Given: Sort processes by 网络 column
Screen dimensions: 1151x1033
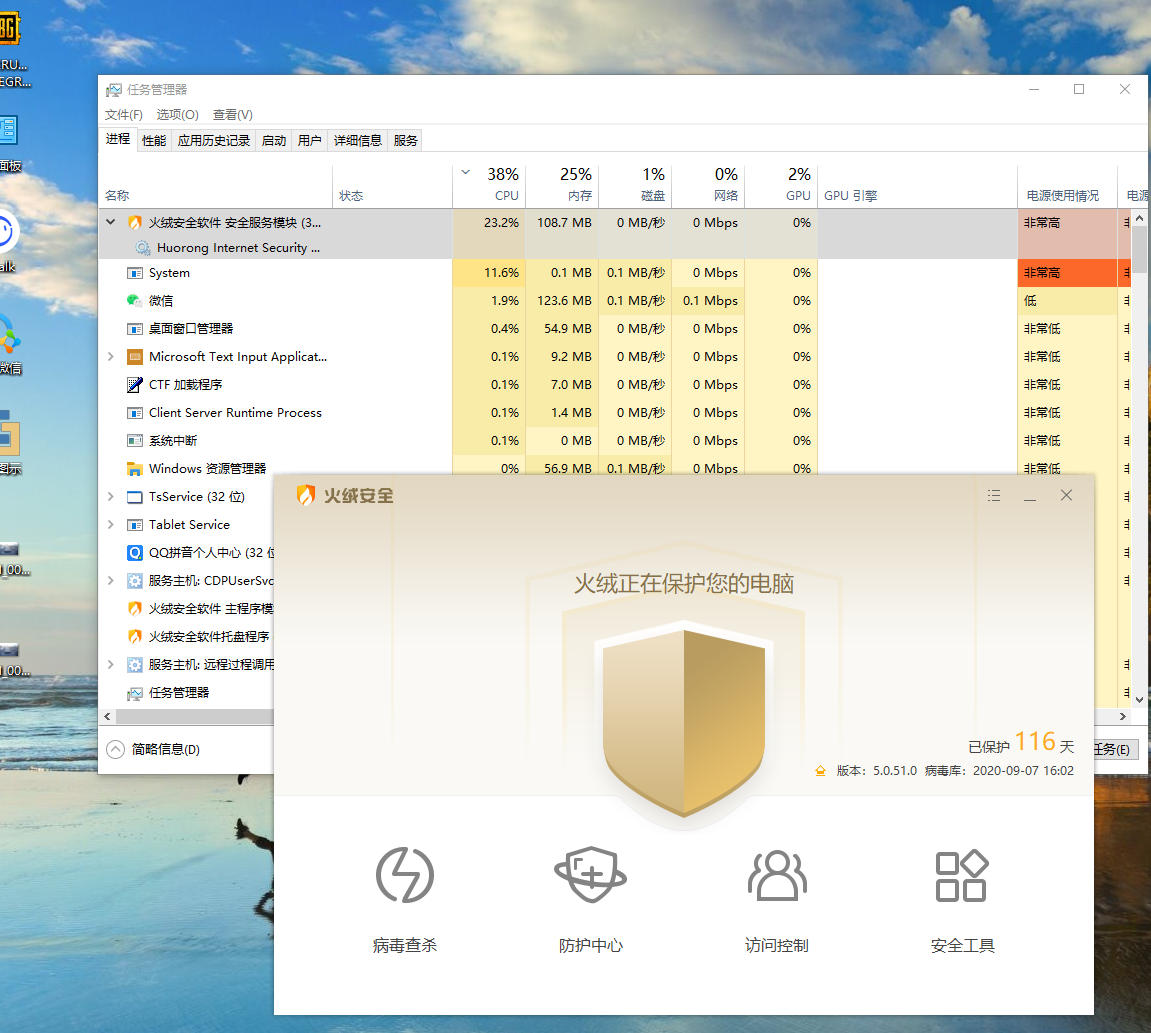Looking at the screenshot, I should (x=708, y=186).
